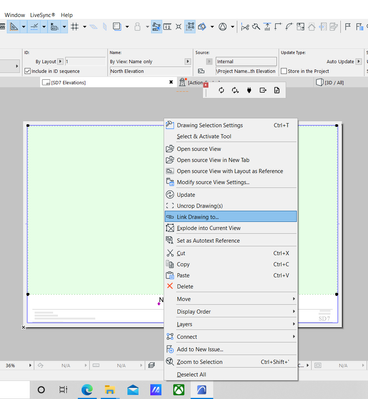The width and height of the screenshot is (368, 399).
Task: Click Deselect All
Action: [x=231, y=374]
